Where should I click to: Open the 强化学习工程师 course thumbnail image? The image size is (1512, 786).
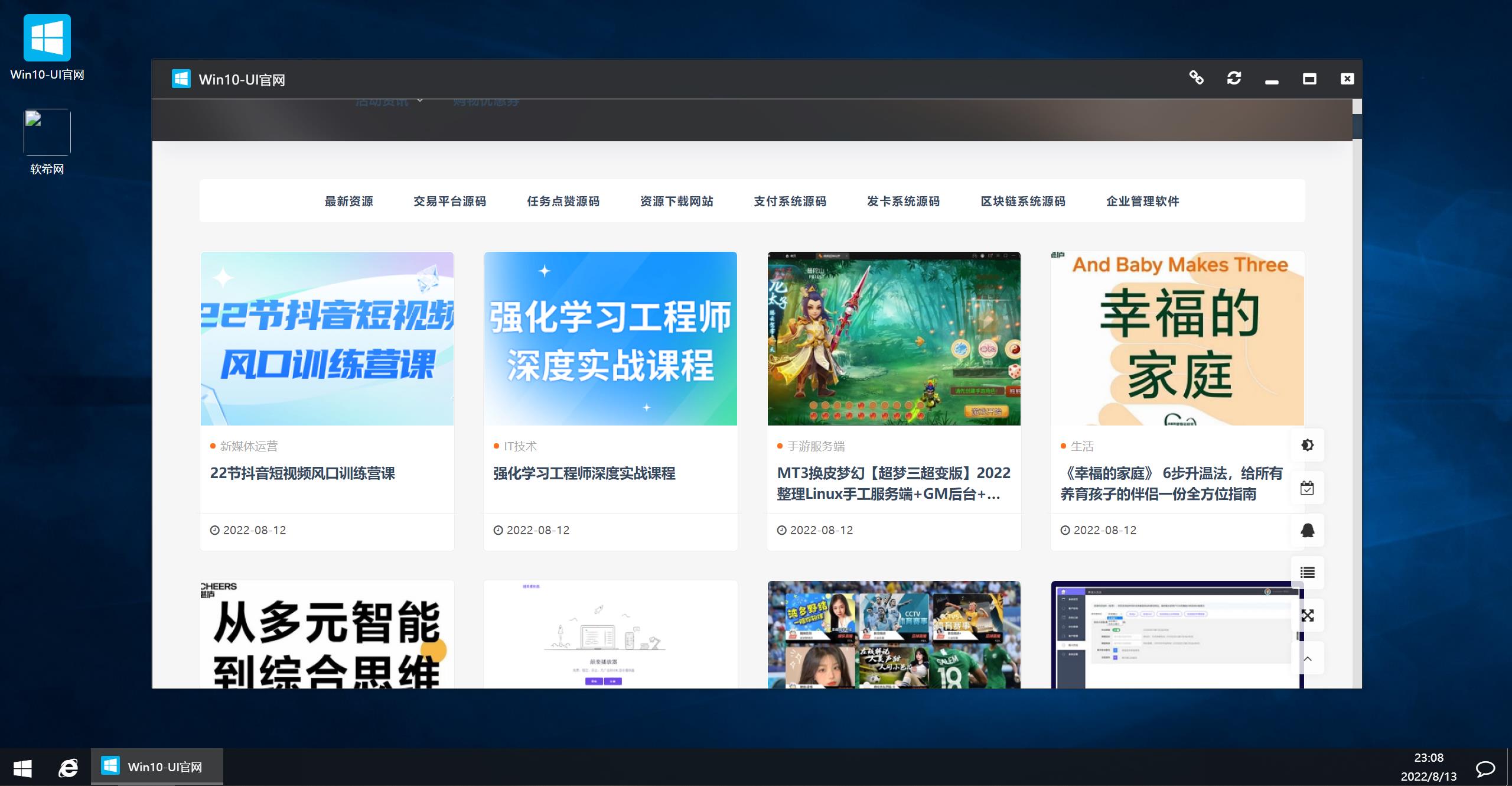(x=611, y=339)
